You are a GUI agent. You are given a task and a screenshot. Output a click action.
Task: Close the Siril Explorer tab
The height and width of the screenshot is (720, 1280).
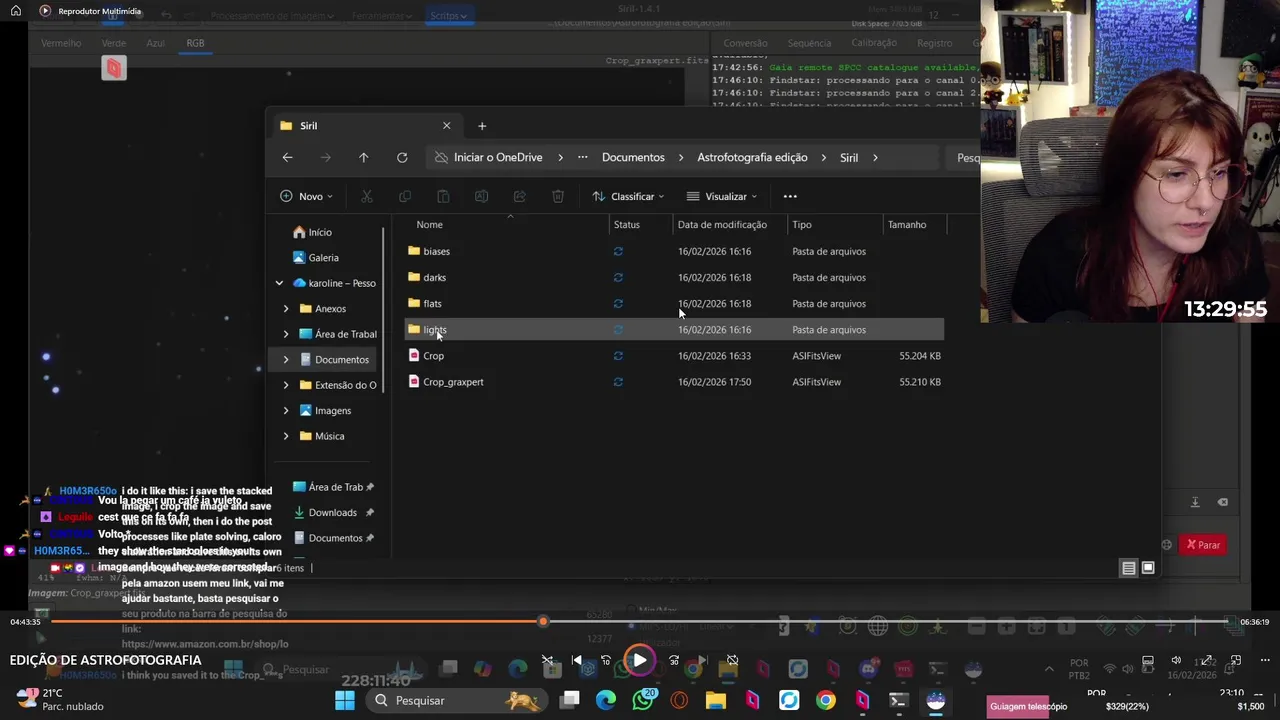[x=446, y=126]
